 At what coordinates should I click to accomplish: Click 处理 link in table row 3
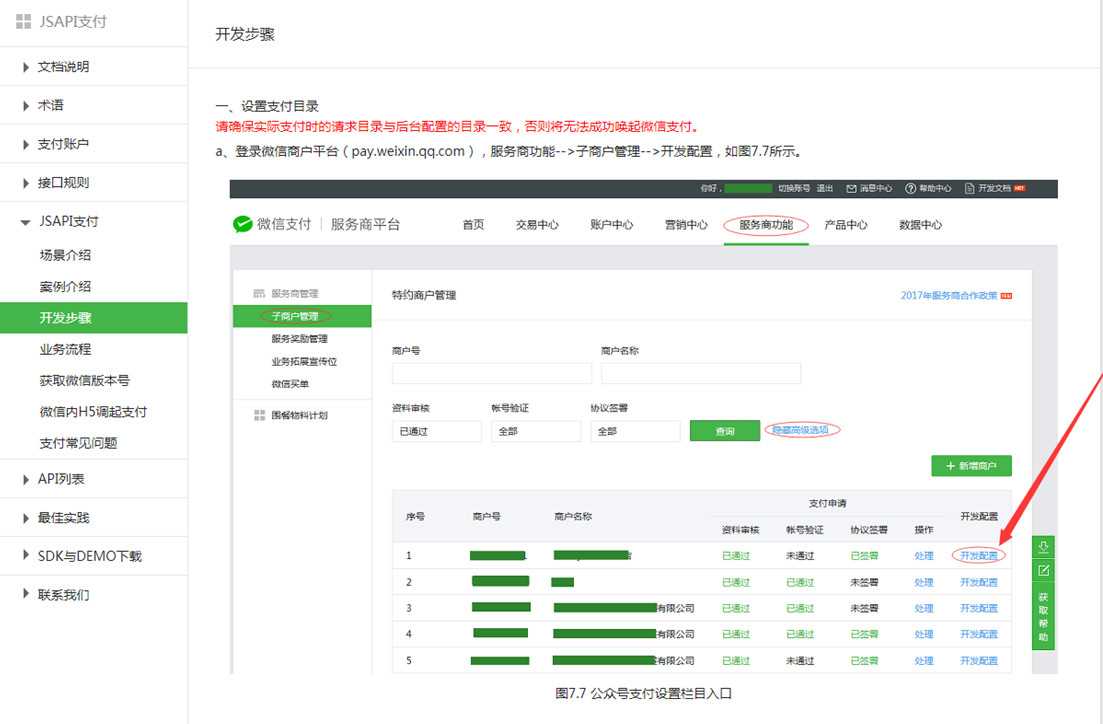coord(924,609)
